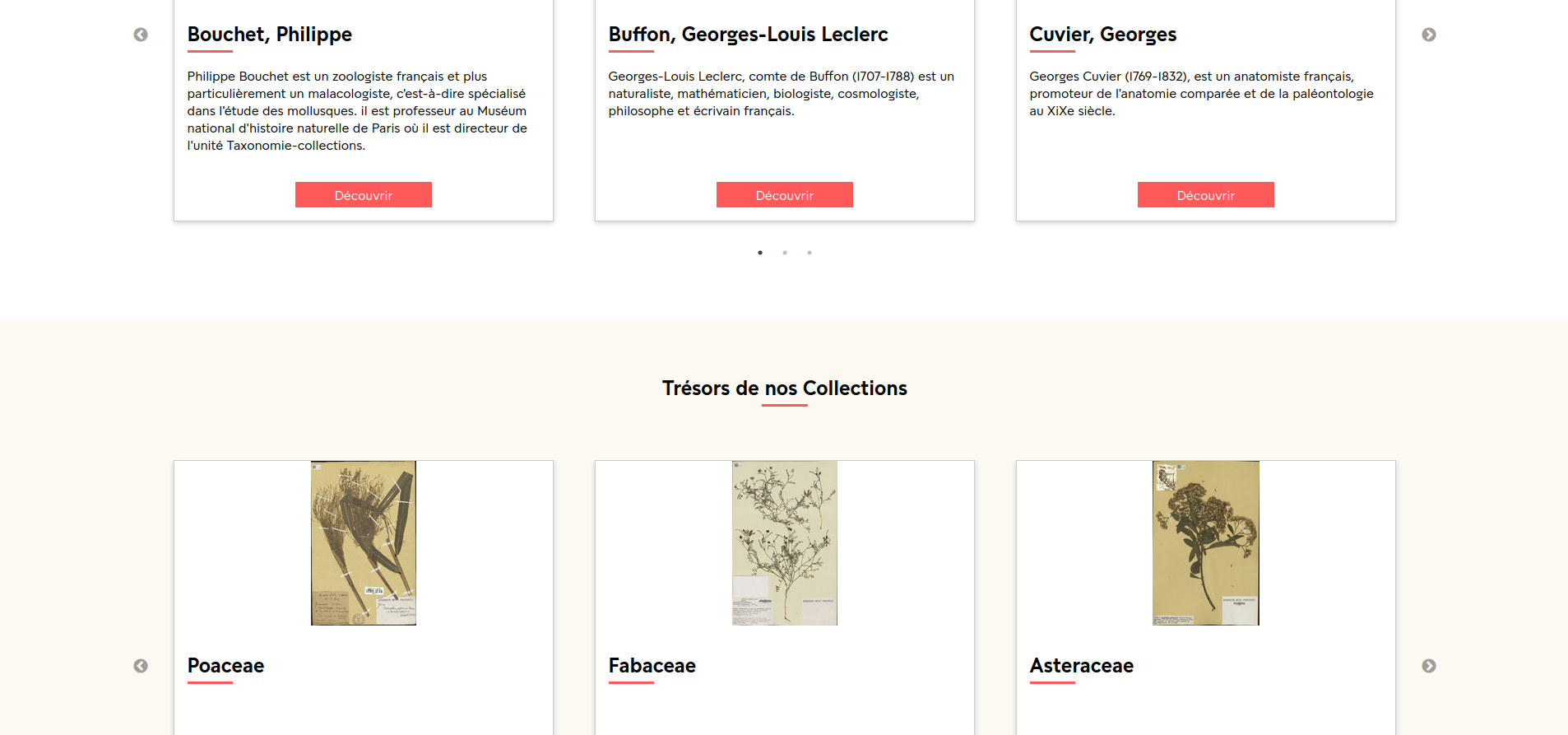Viewport: 1568px width, 735px height.
Task: Open the Cuvier, Georges heading link
Action: tap(1103, 35)
